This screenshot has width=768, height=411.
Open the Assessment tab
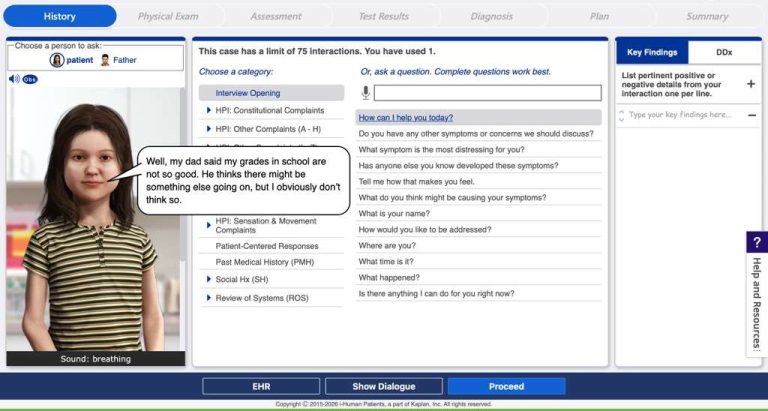coord(276,16)
